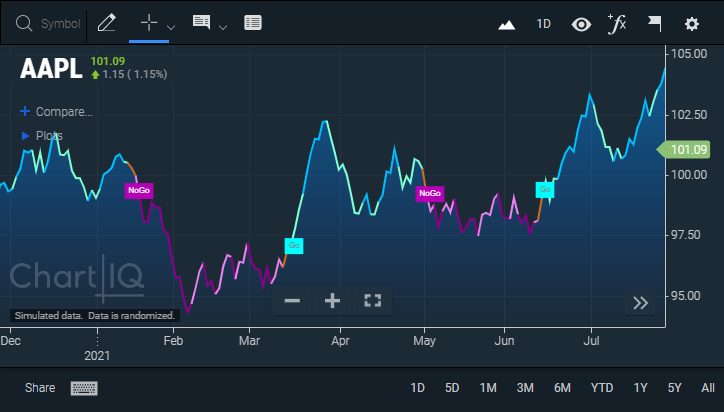724x412 pixels.
Task: Click the AAPL symbol title
Action: [51, 69]
